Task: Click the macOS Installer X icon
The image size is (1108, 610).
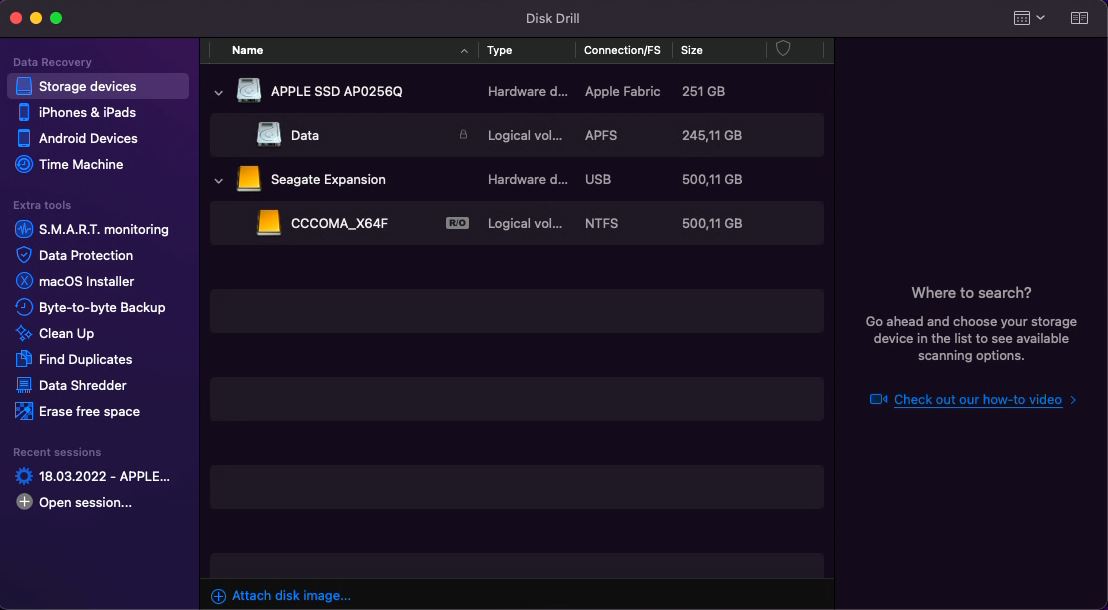Action: point(24,281)
